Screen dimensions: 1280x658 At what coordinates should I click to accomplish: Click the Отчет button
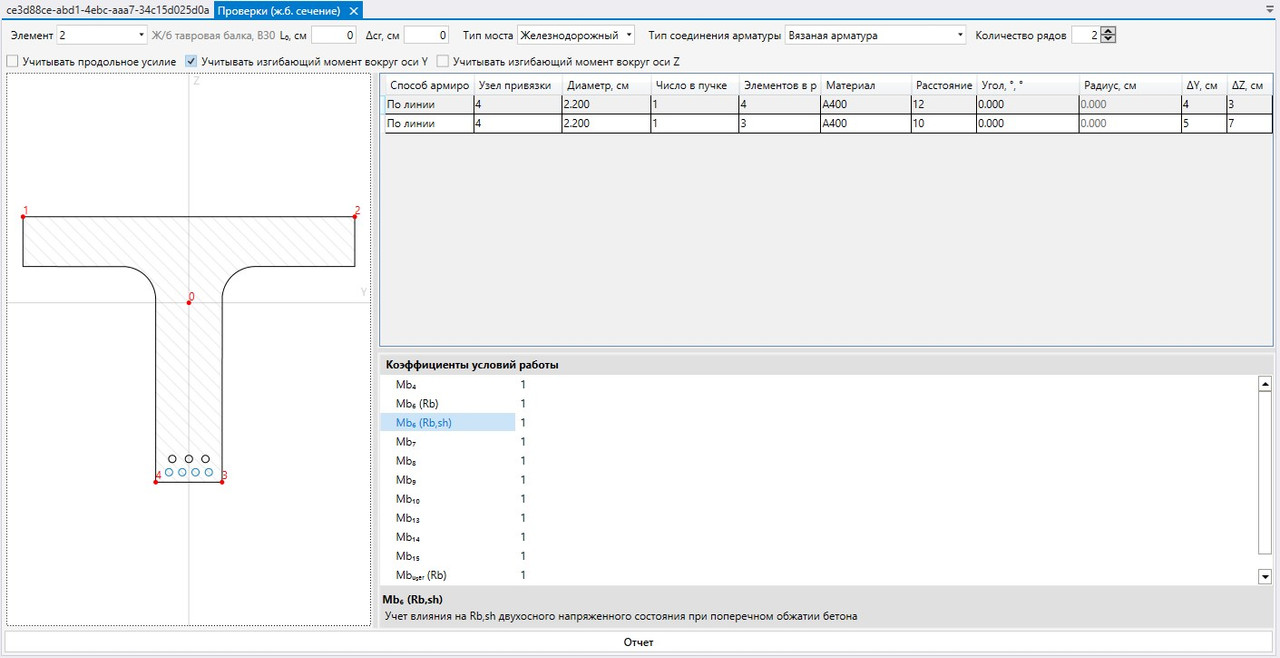tap(638, 642)
